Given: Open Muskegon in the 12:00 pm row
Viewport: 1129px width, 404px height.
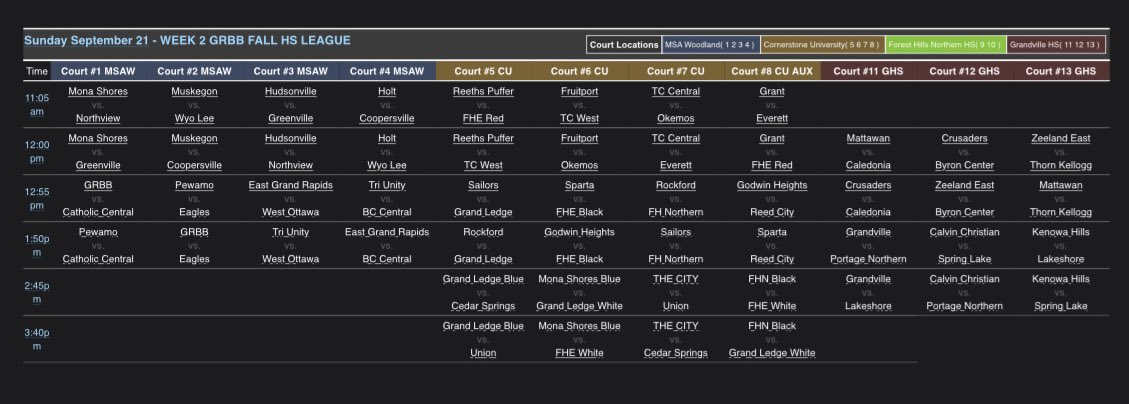Looking at the screenshot, I should coord(194,138).
